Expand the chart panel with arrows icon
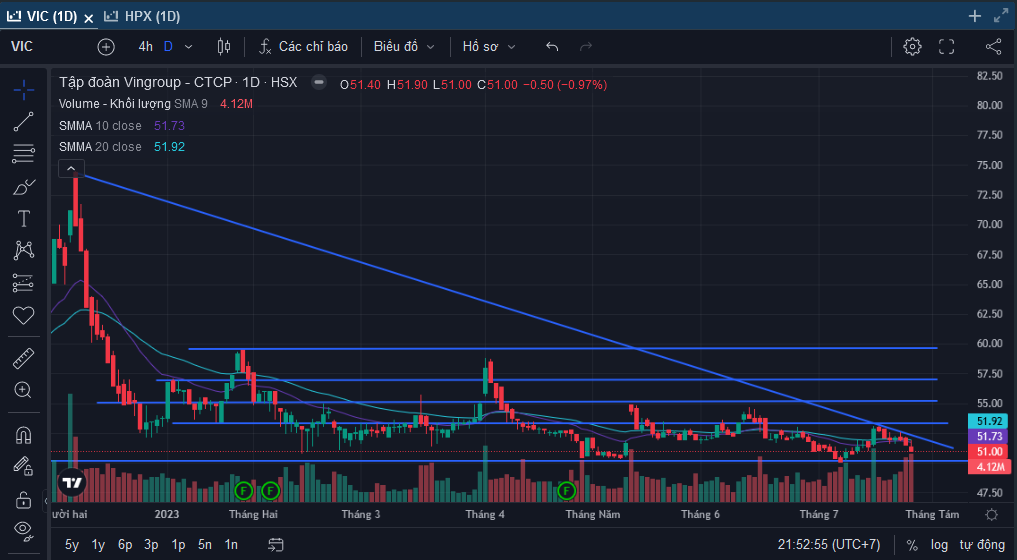 pos(1001,16)
